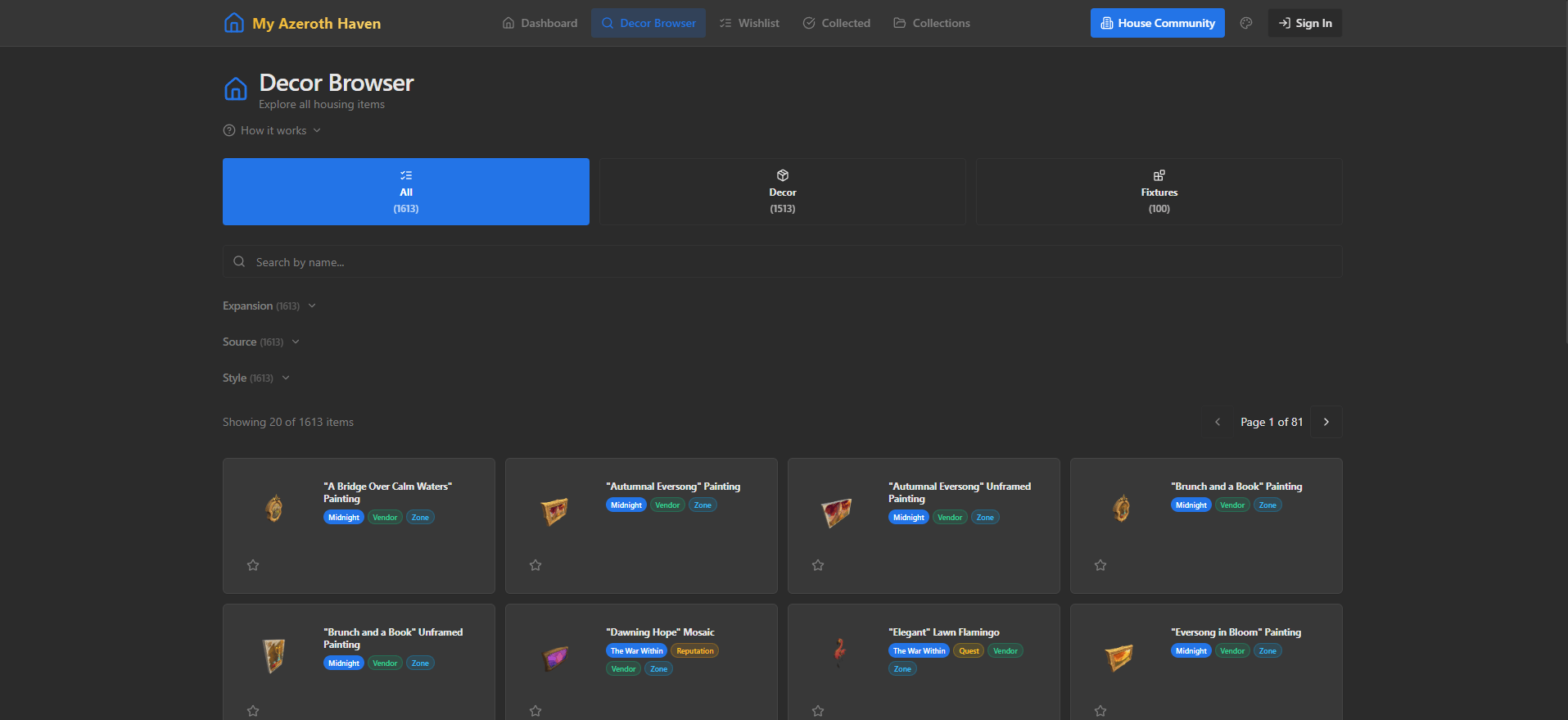1568x720 pixels.
Task: Open "Autumnal Eversong" Unframed Painting thumbnail
Action: pos(837,513)
